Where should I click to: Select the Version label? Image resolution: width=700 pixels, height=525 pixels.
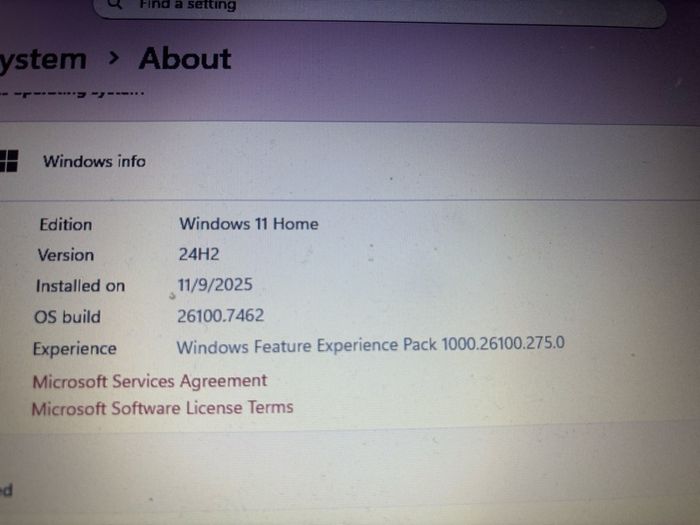[66, 255]
